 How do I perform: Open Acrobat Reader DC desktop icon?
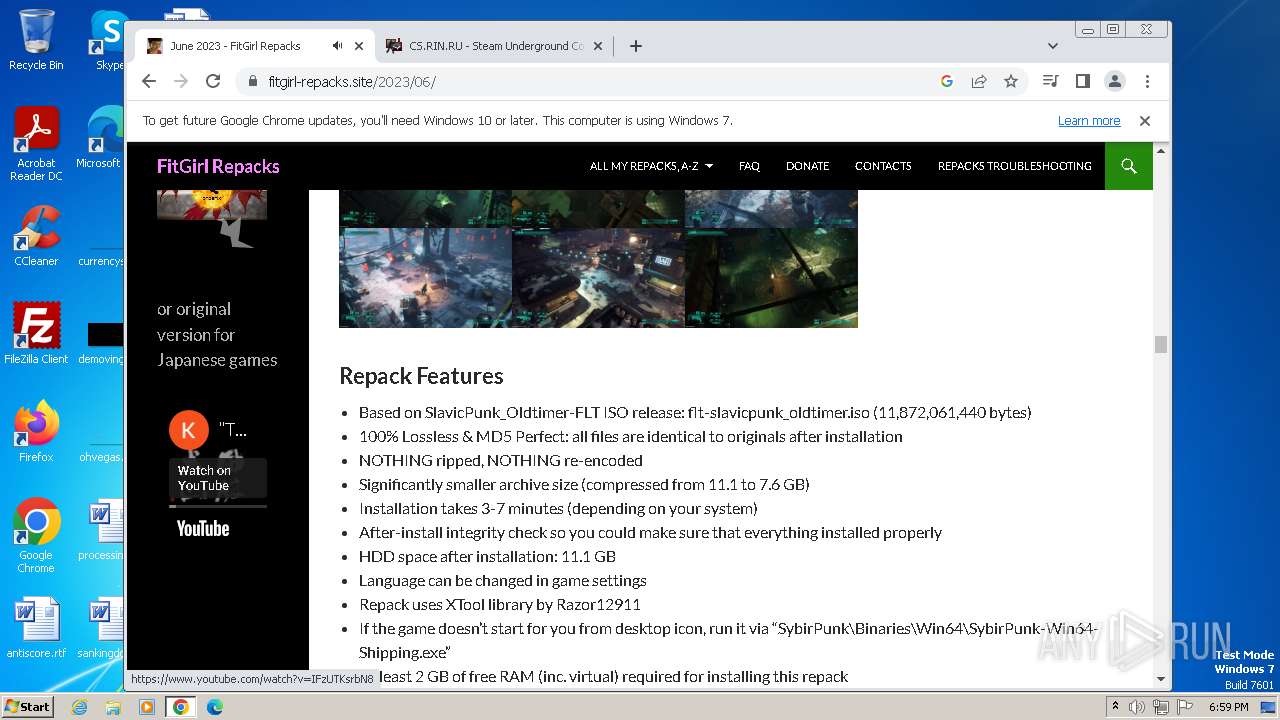[x=36, y=144]
